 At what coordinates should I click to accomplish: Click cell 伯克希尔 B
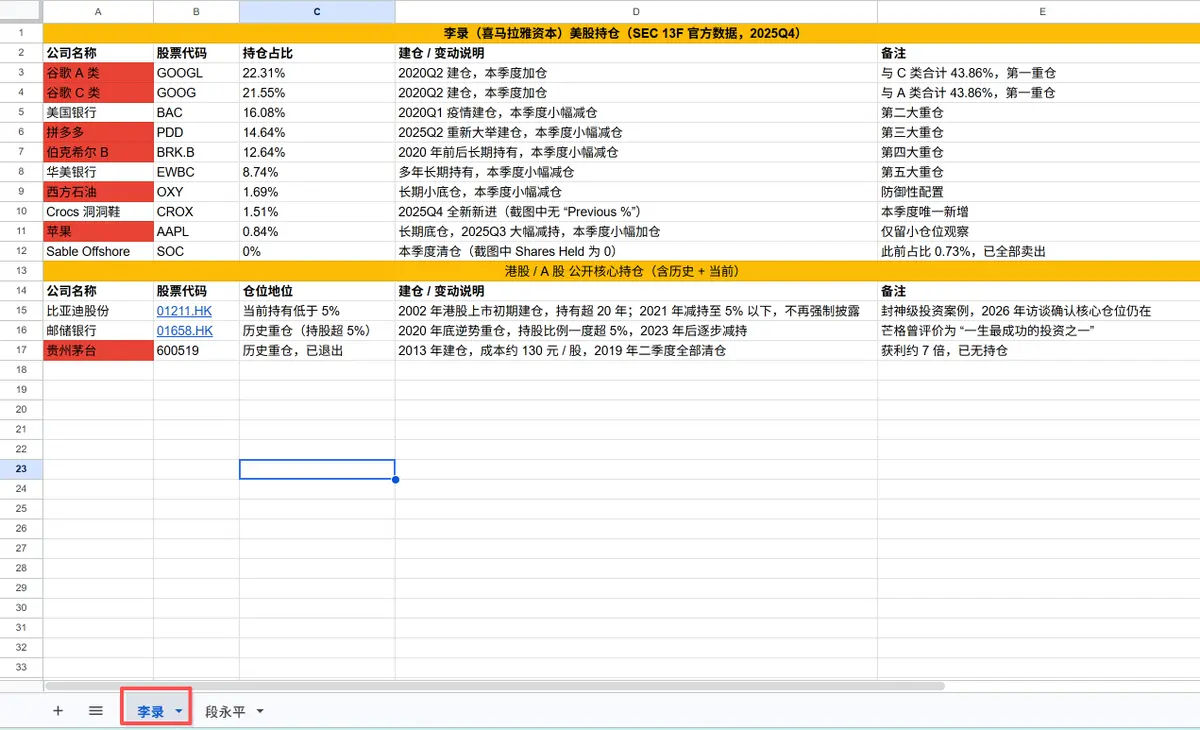click(x=98, y=152)
